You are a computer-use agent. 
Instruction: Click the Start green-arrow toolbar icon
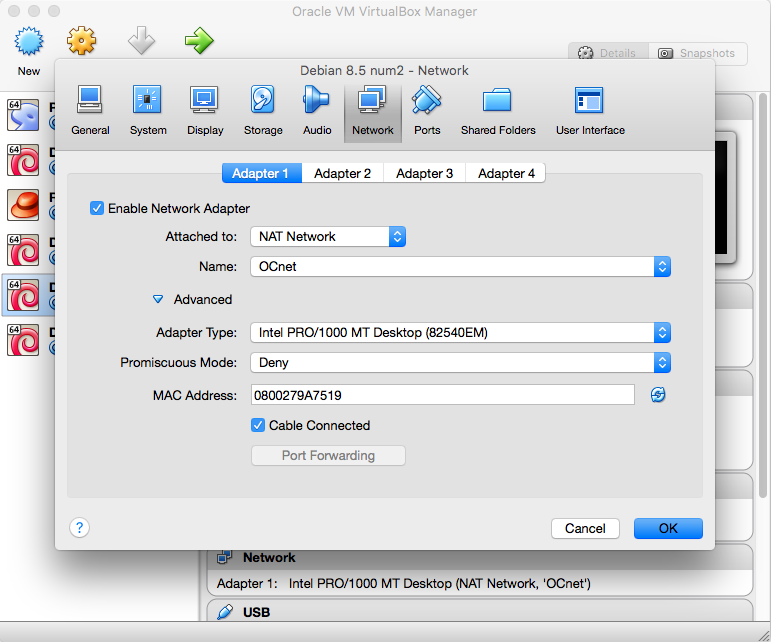click(x=199, y=41)
